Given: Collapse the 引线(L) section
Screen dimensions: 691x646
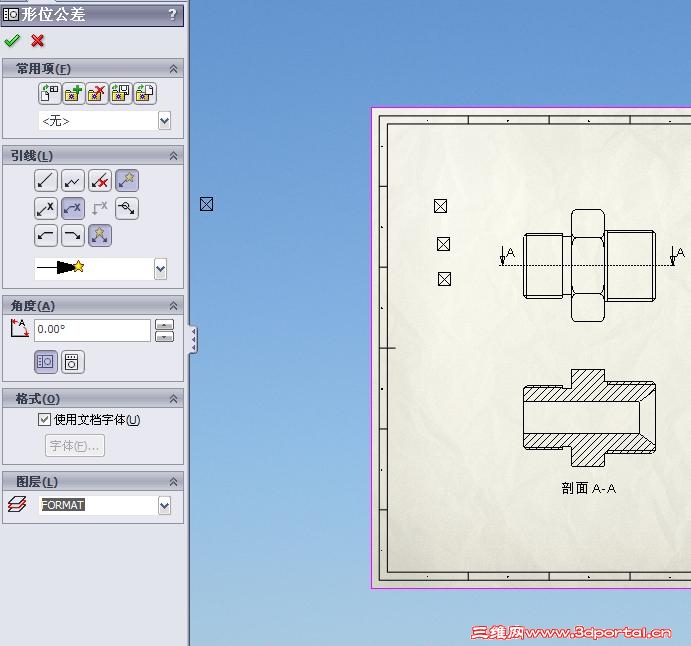Looking at the screenshot, I should (174, 156).
